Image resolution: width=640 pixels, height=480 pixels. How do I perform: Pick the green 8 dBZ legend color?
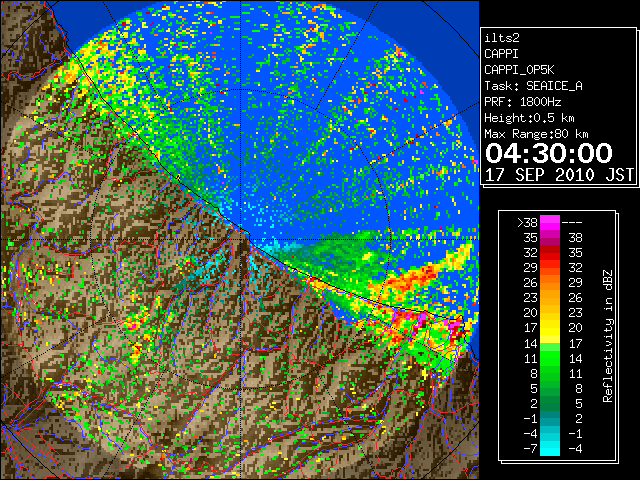pyautogui.click(x=550, y=373)
